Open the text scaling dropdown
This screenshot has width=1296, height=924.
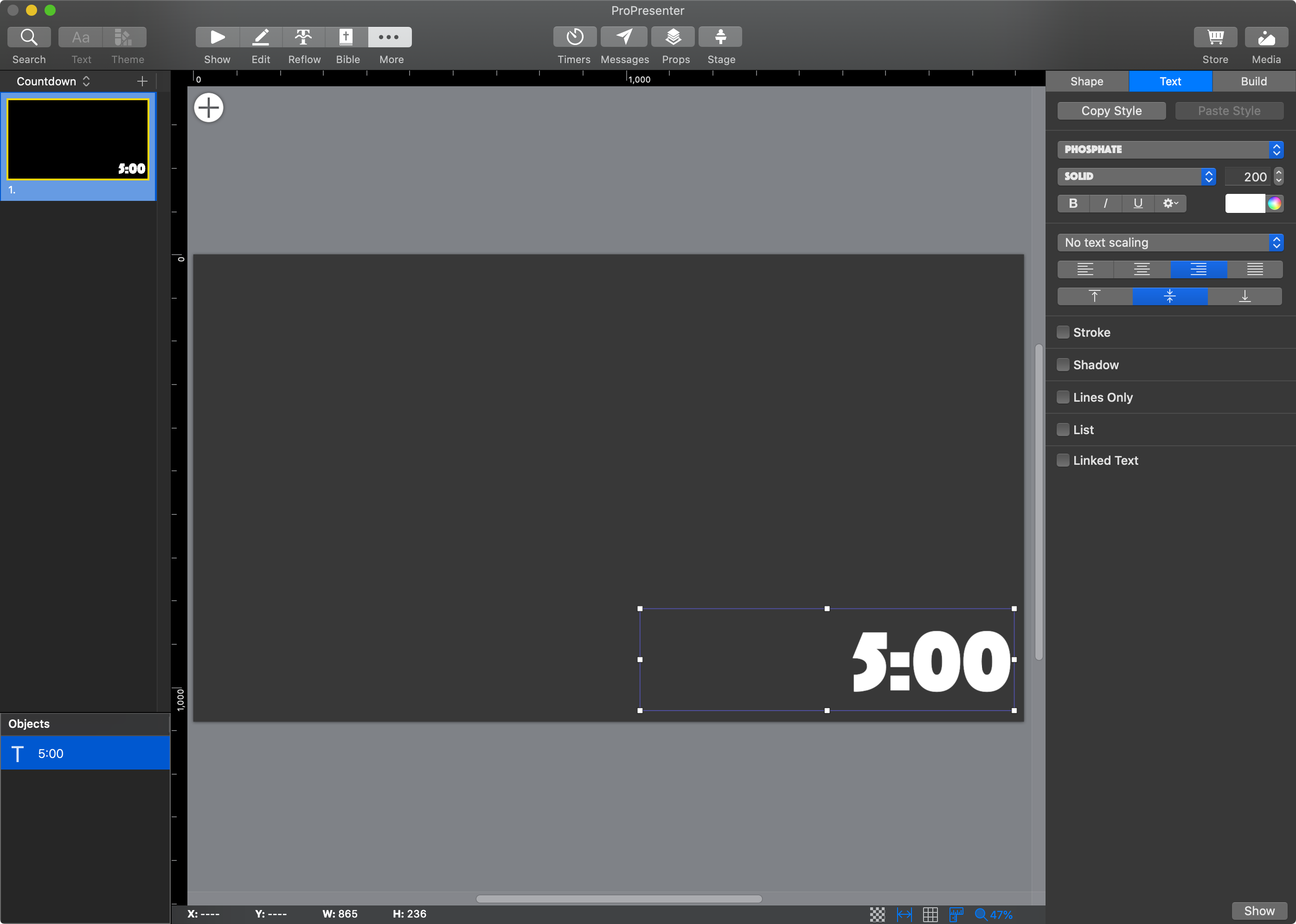point(1170,242)
